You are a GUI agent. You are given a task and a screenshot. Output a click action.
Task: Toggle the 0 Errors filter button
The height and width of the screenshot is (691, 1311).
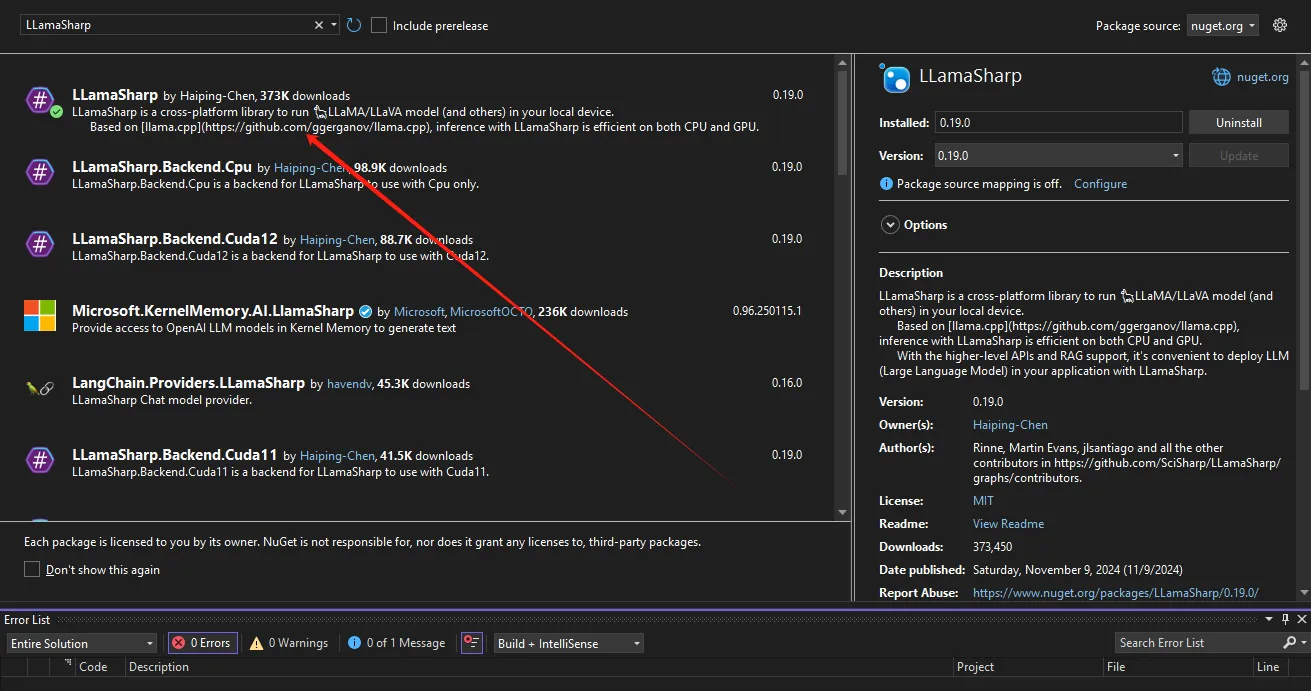[203, 643]
